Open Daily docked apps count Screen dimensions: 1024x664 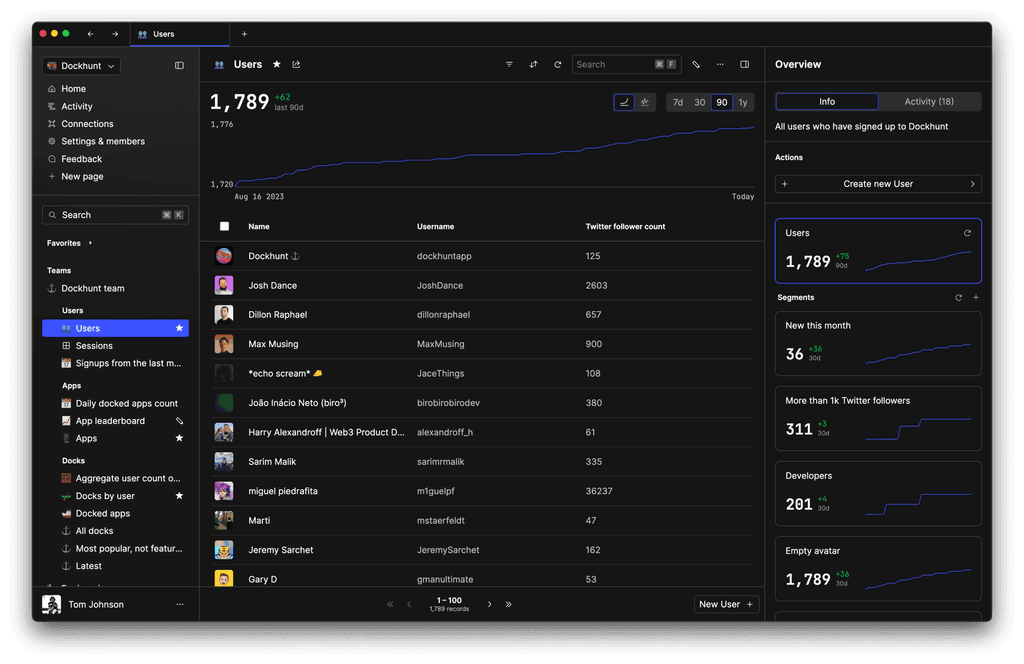point(126,404)
